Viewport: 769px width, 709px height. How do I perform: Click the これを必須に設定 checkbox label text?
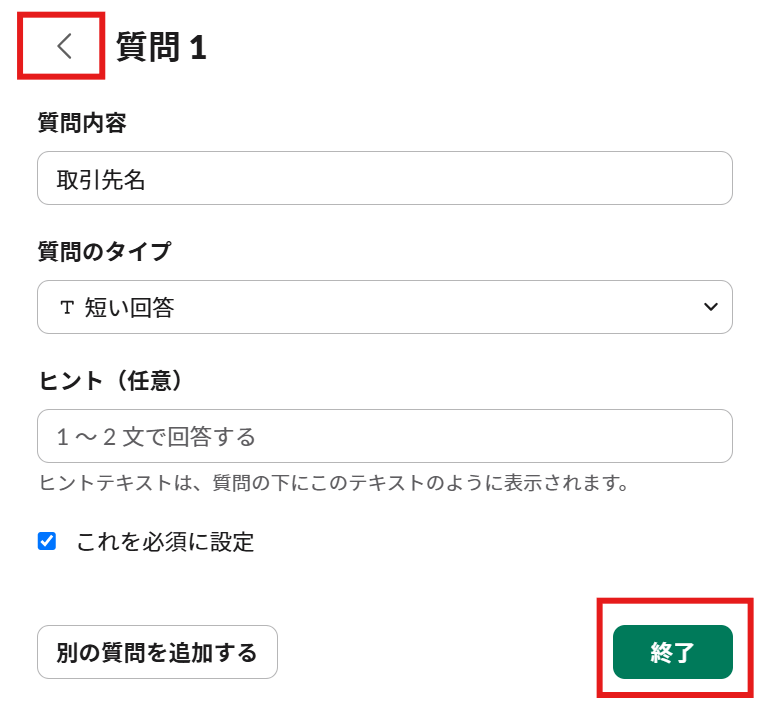pyautogui.click(x=165, y=542)
